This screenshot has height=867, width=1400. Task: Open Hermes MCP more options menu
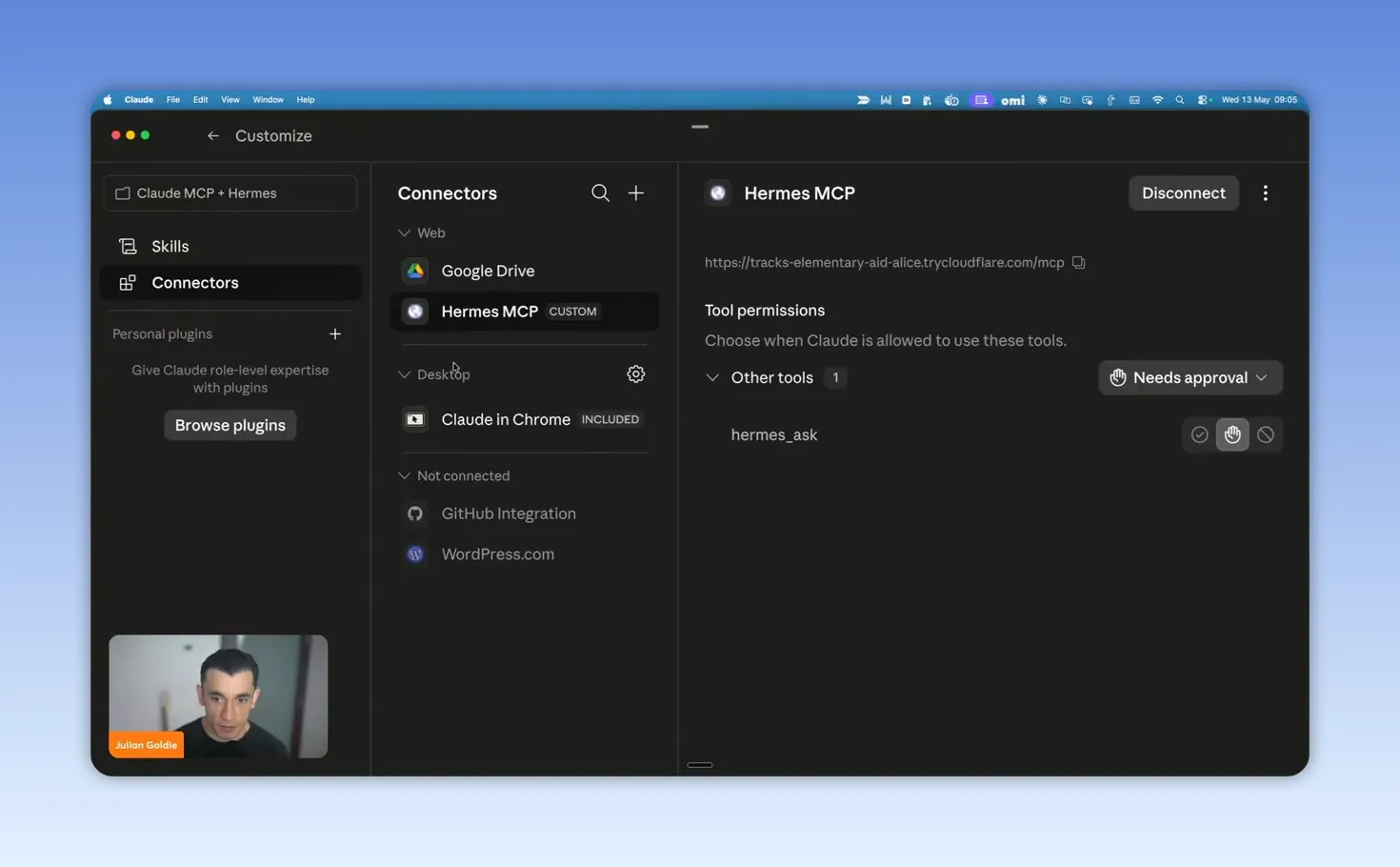click(1265, 193)
